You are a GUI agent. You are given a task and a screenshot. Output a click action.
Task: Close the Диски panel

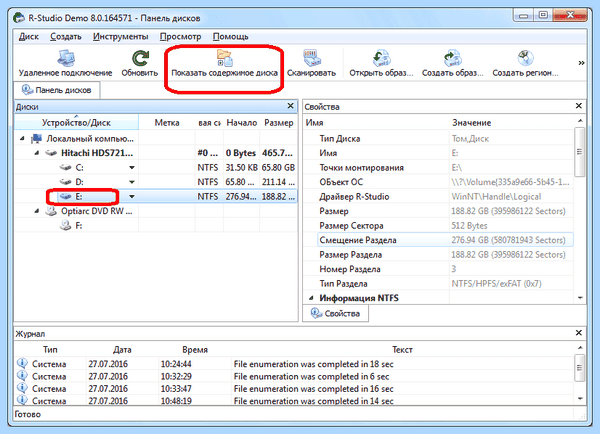coord(290,106)
